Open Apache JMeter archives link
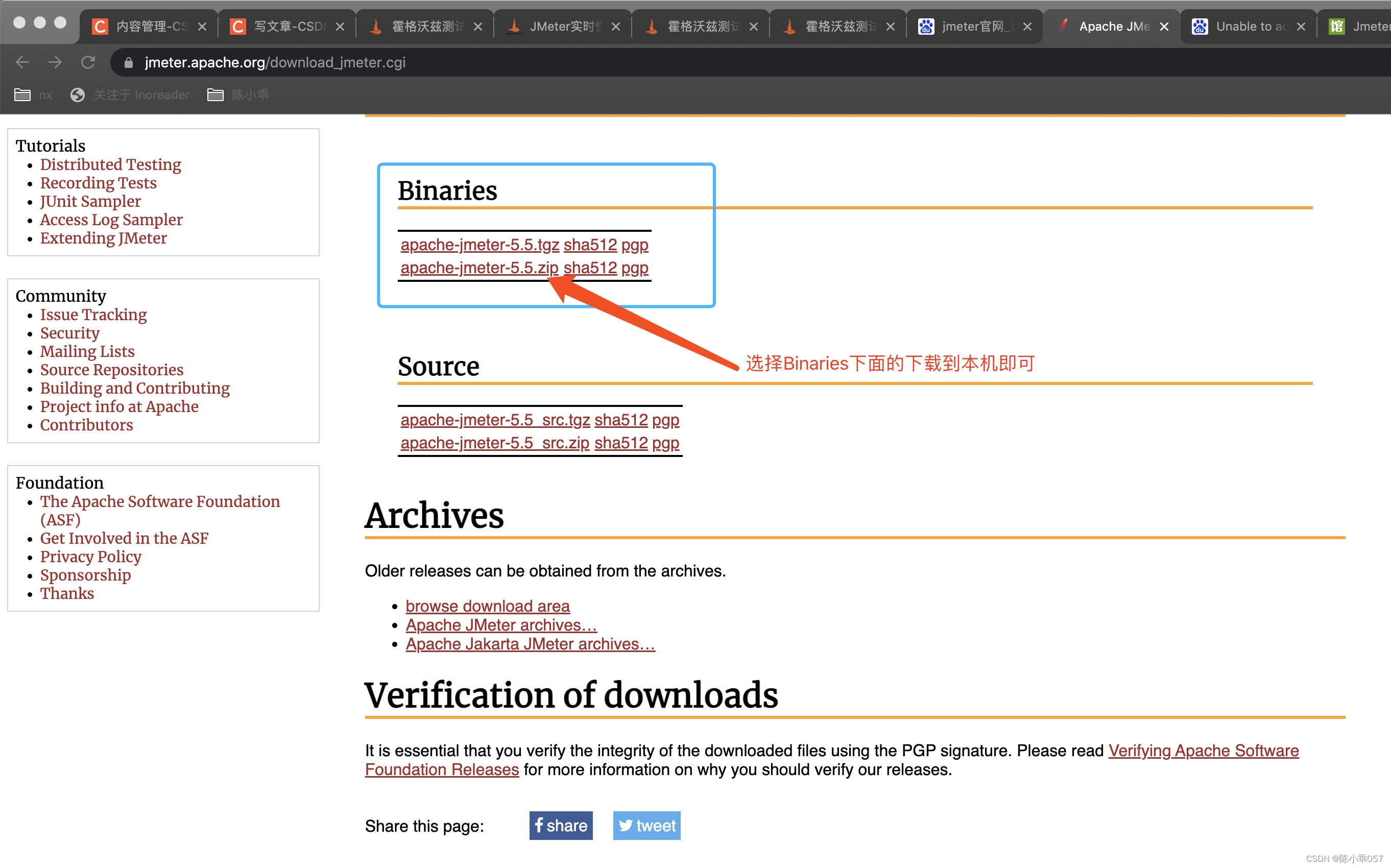This screenshot has height=868, width=1391. point(501,624)
